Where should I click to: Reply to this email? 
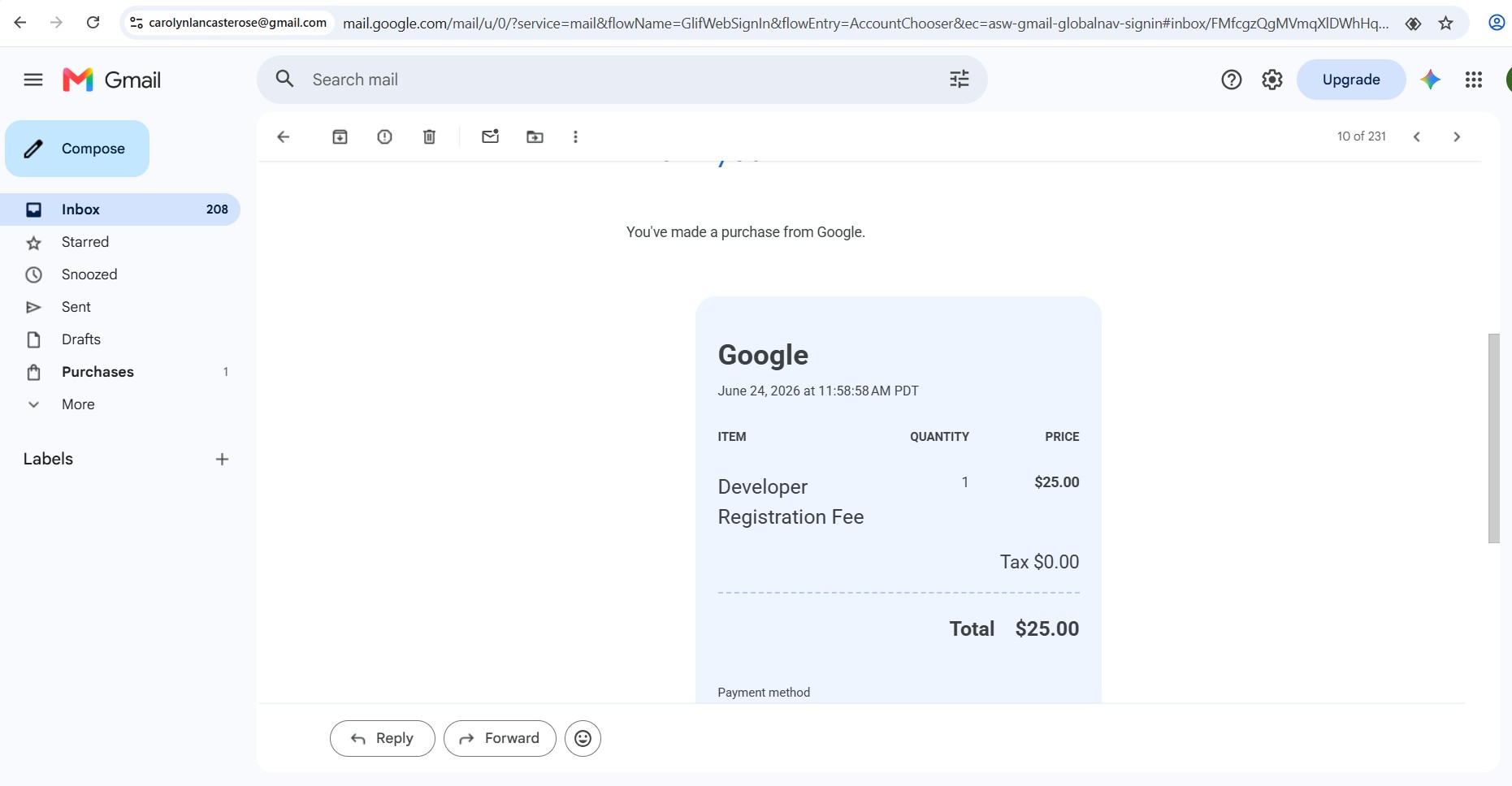click(383, 738)
